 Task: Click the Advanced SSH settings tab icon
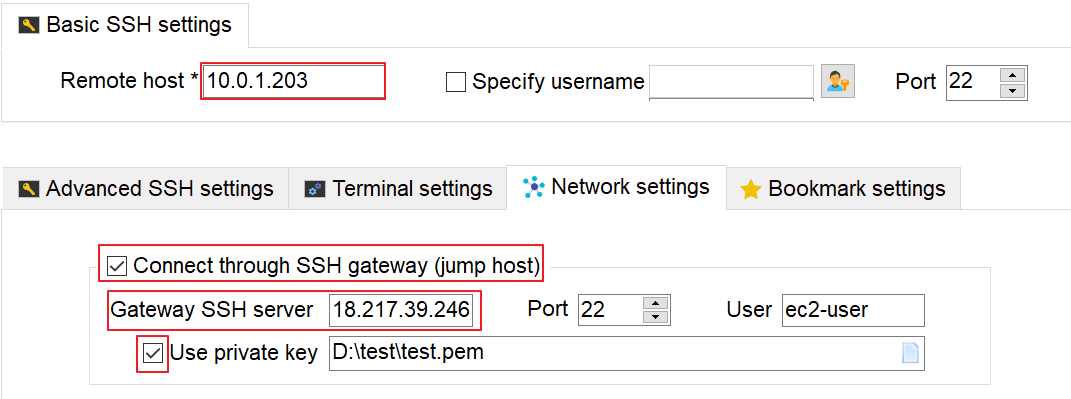click(29, 189)
